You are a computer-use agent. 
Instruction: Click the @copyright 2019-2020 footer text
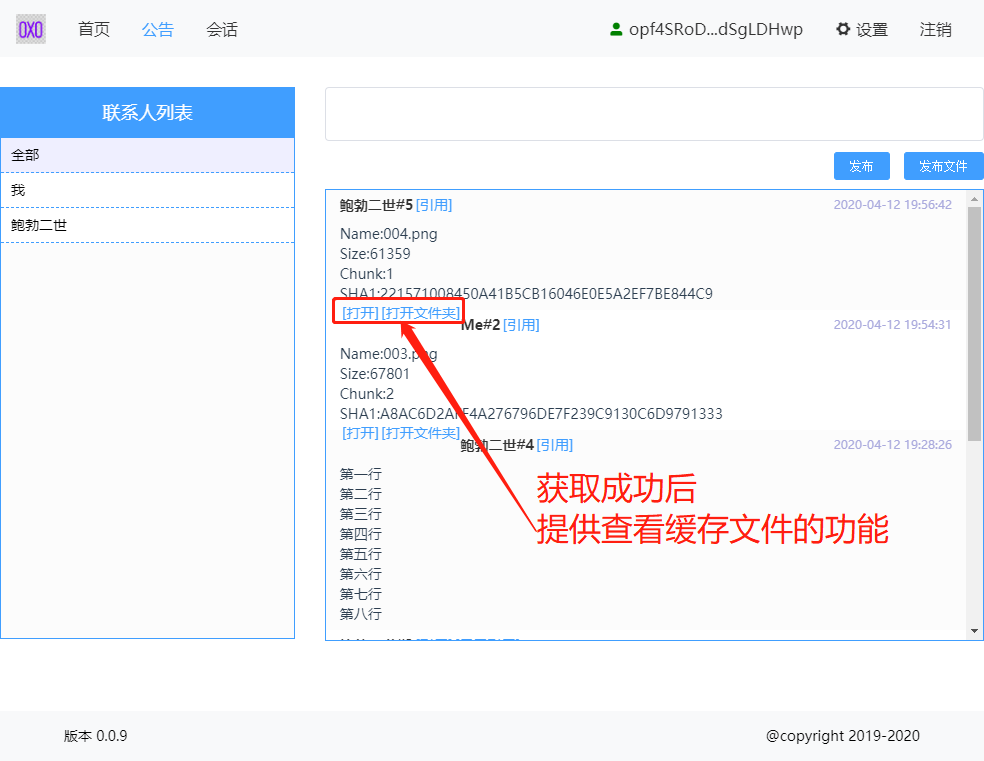(x=843, y=736)
